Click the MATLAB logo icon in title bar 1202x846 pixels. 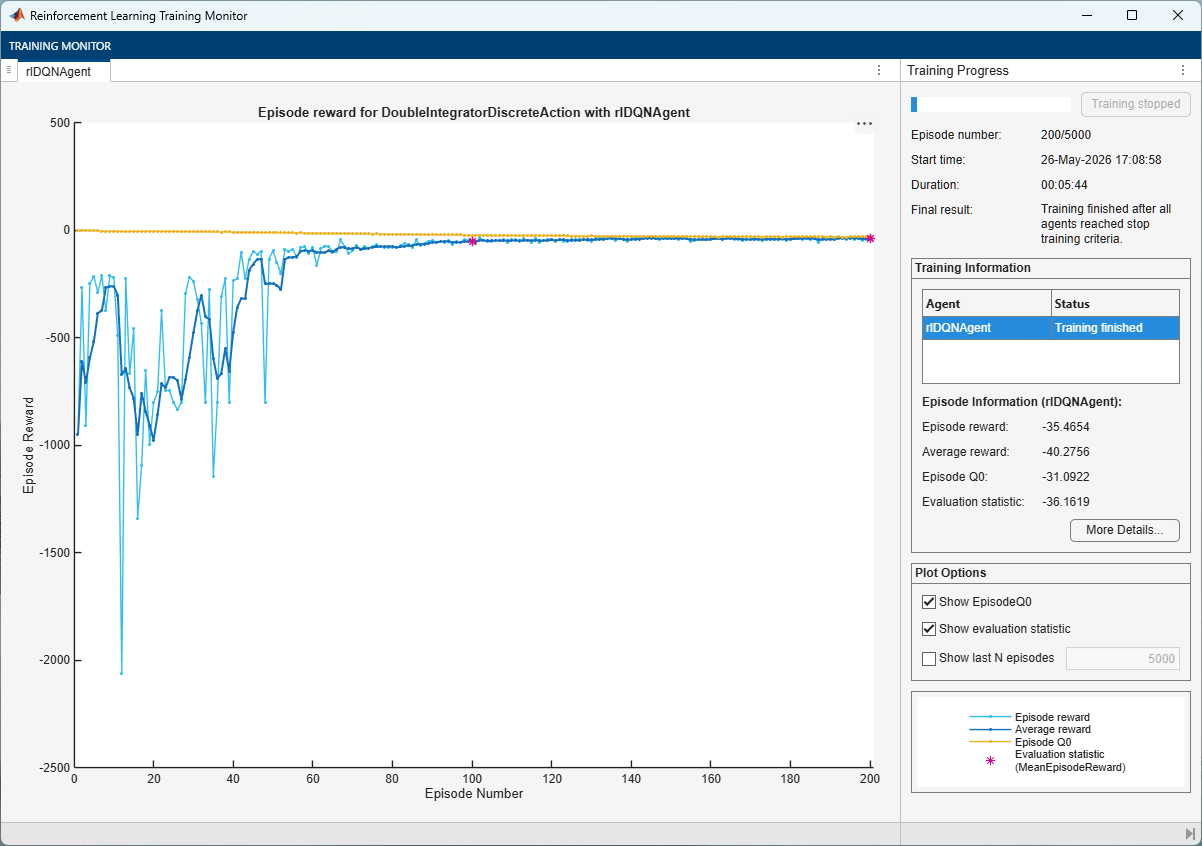[16, 15]
